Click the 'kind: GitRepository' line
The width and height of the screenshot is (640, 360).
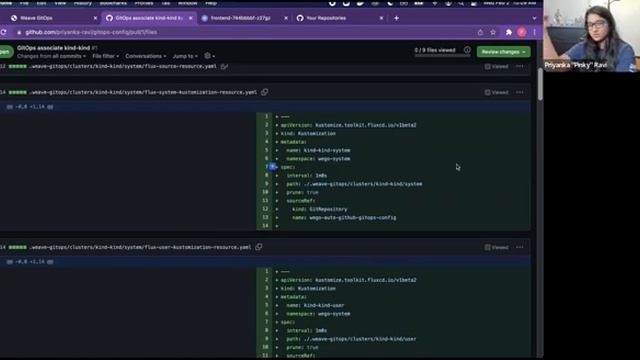[x=320, y=209]
